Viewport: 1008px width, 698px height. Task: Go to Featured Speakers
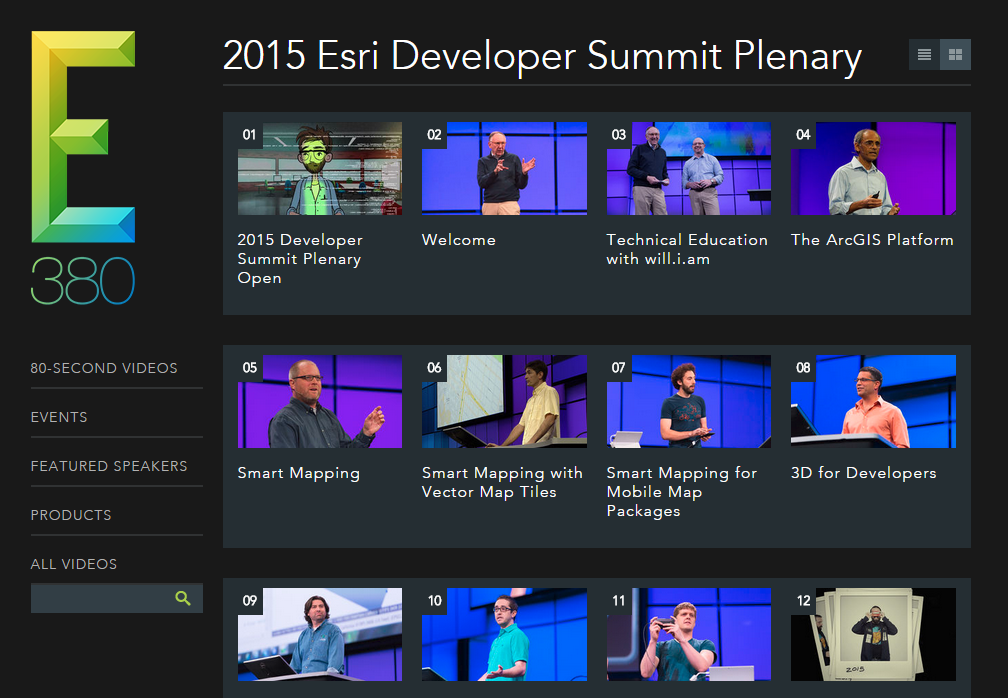[109, 466]
